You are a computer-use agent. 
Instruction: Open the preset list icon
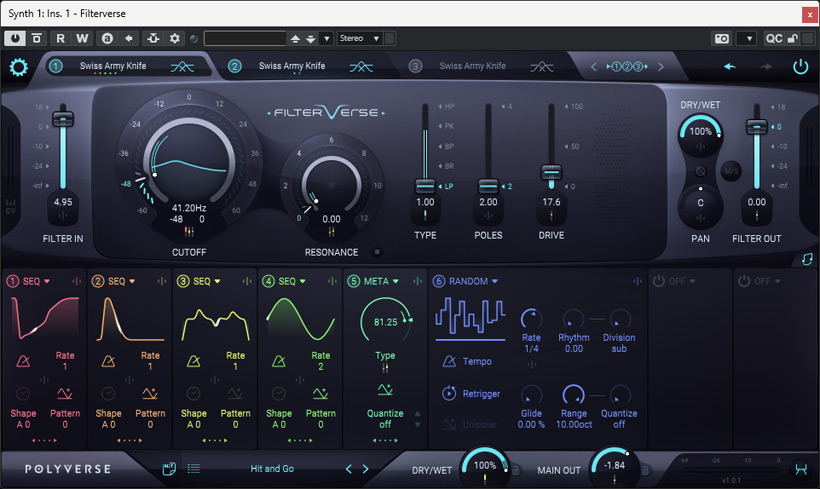[193, 469]
